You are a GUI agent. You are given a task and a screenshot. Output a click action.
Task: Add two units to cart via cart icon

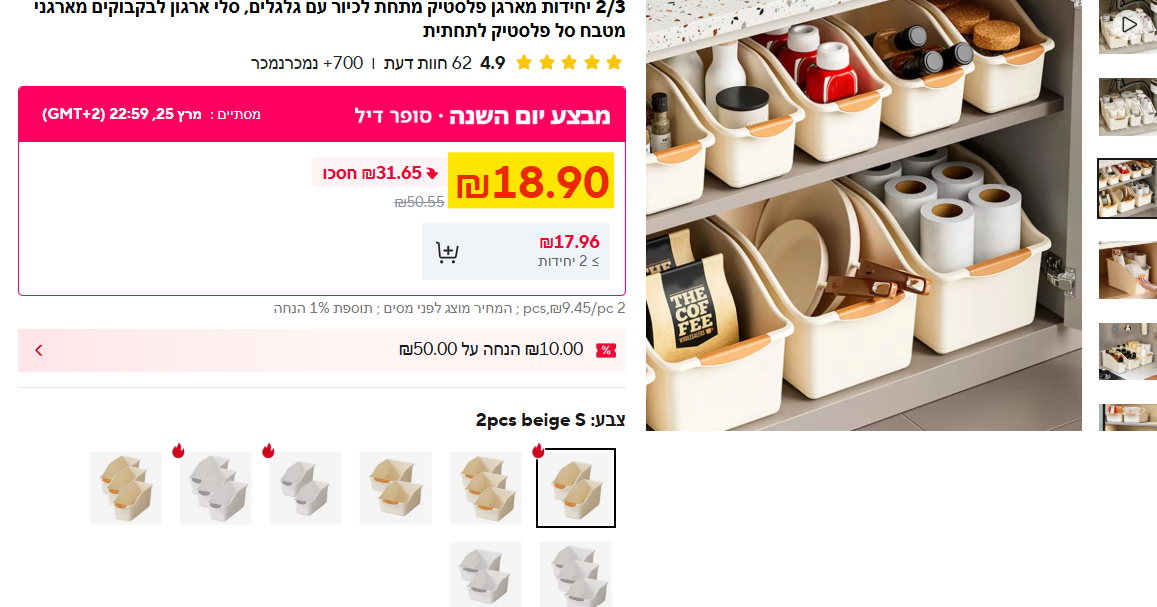click(x=447, y=252)
